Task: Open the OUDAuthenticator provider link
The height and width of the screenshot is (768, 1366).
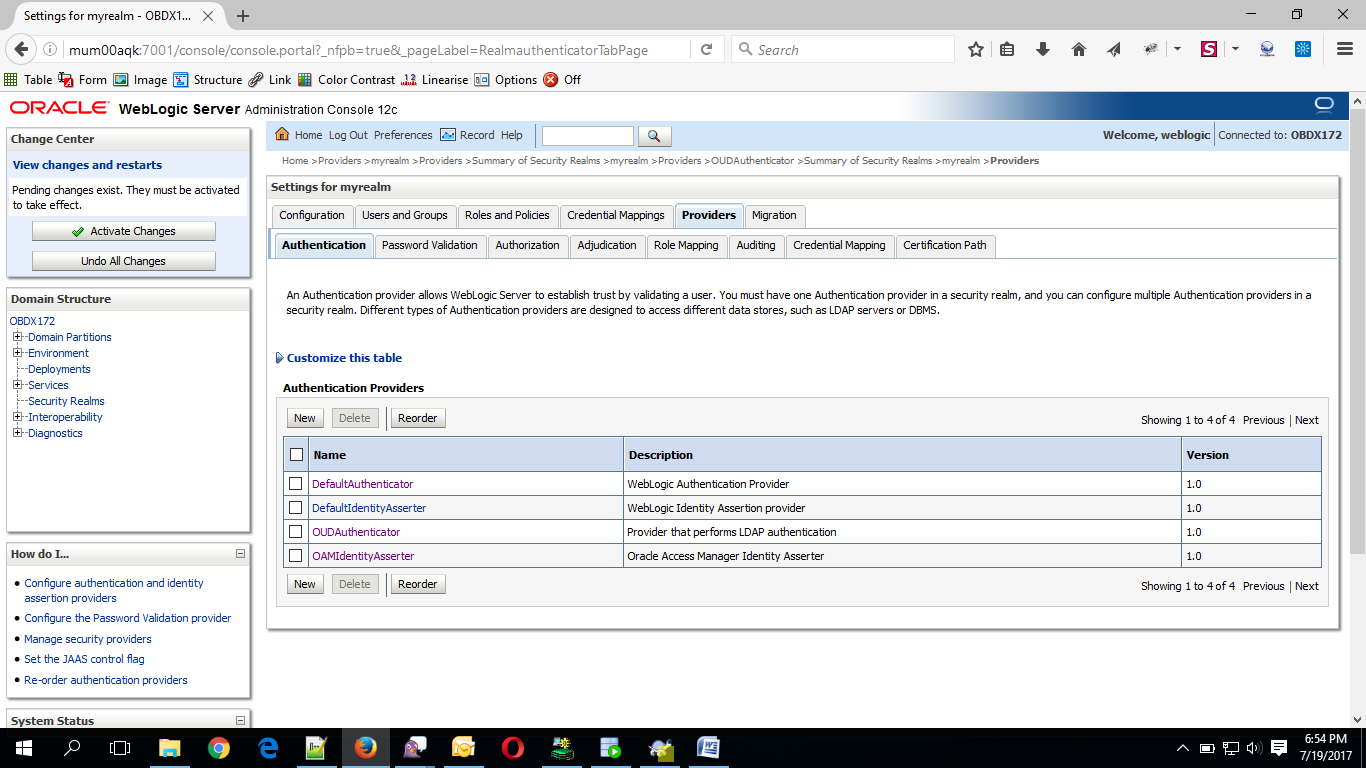Action: pos(356,532)
